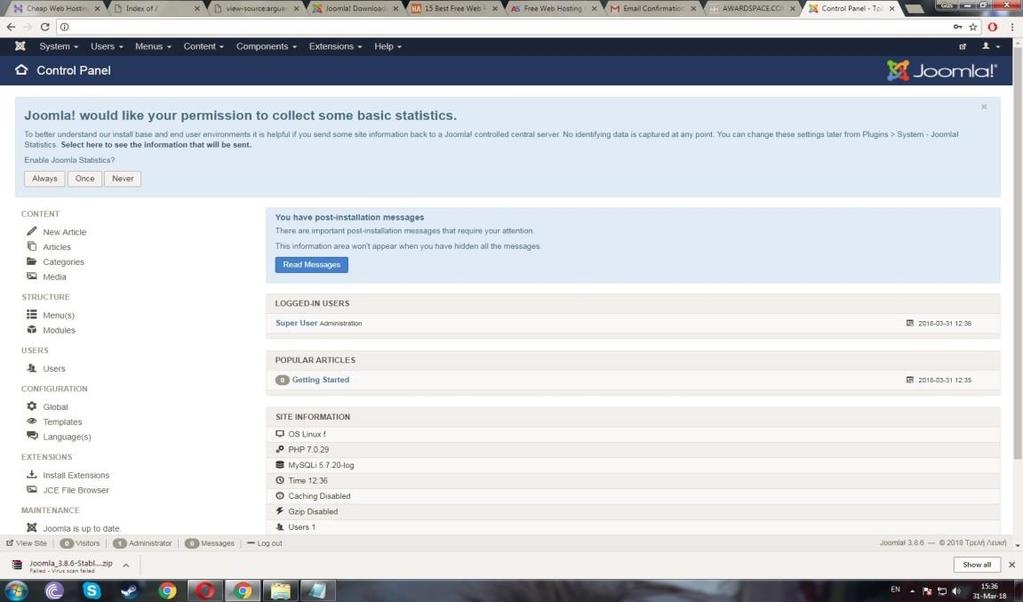The image size is (1023, 602).
Task: Expand the Extensions dropdown menu
Action: tap(335, 46)
